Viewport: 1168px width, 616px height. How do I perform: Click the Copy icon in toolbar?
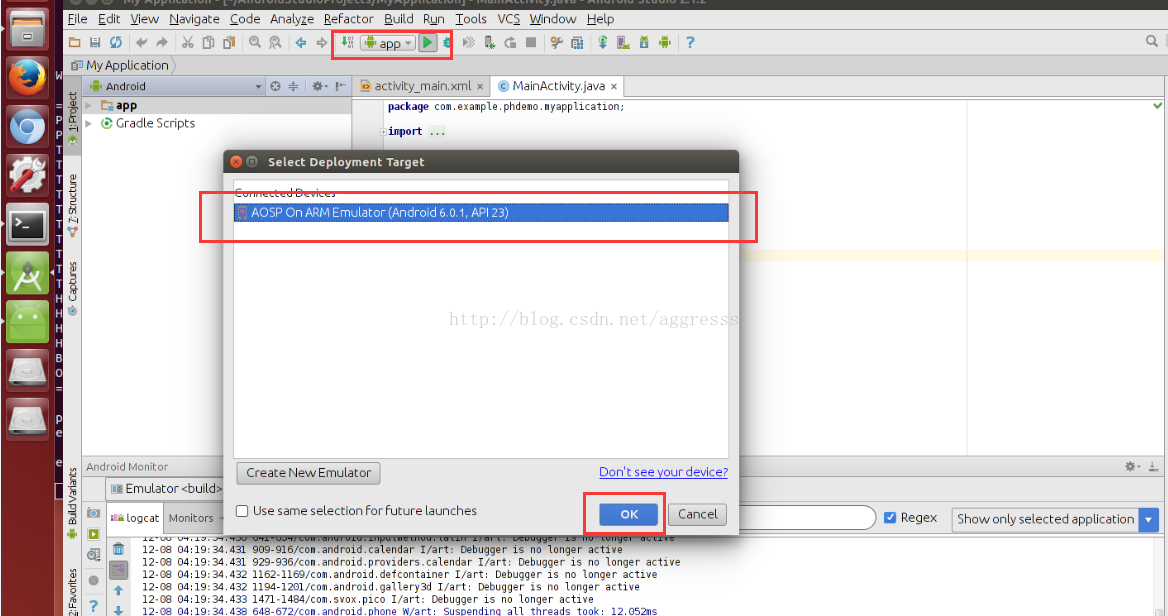209,42
